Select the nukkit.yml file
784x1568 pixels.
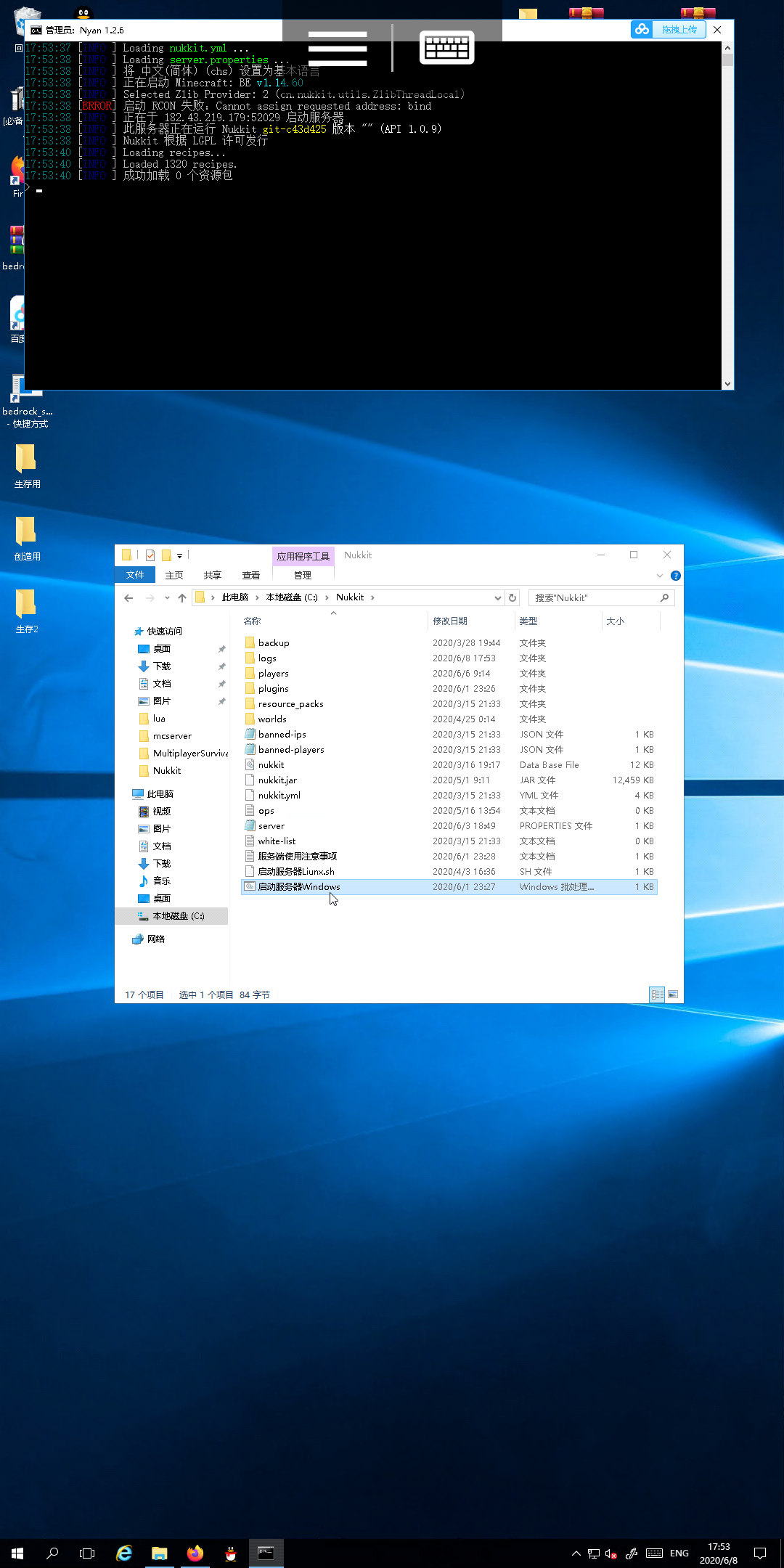[449, 796]
